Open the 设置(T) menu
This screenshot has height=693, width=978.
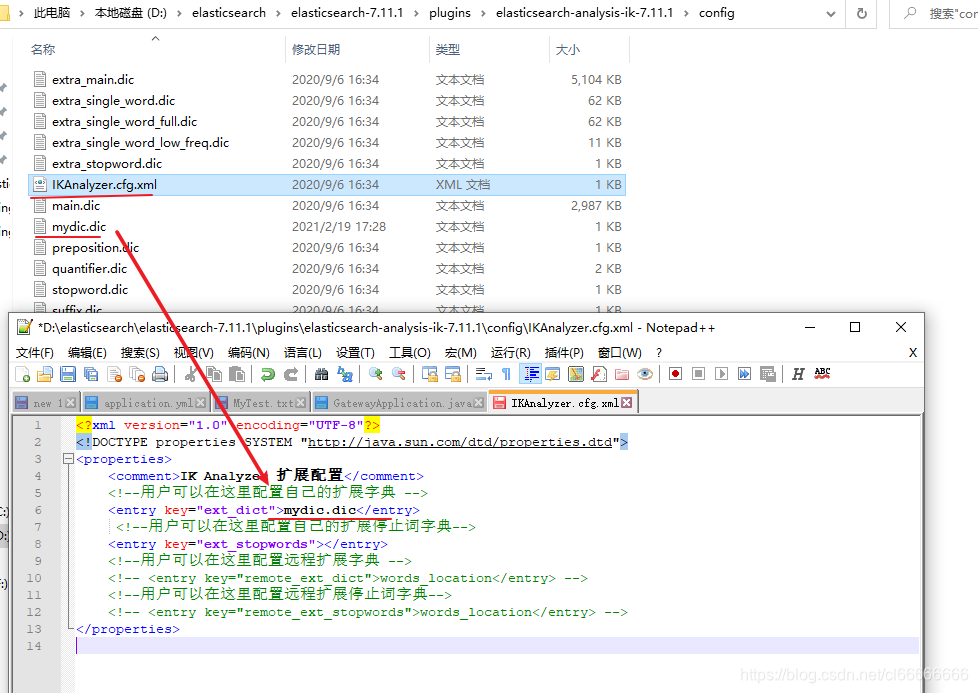(x=355, y=352)
